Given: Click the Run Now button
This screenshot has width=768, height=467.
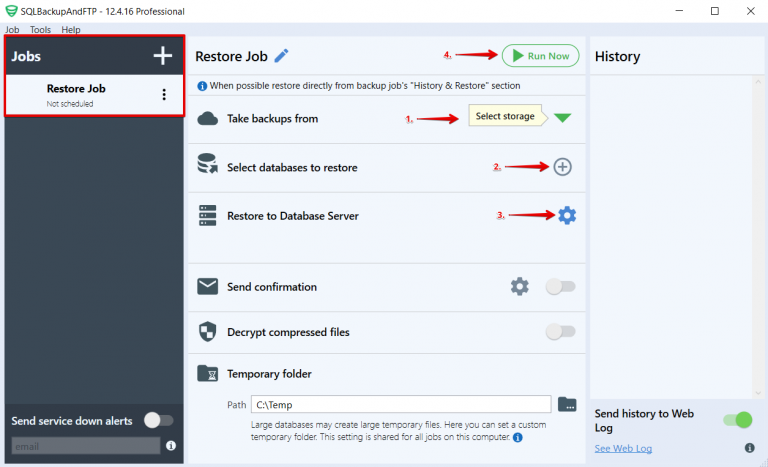Looking at the screenshot, I should [540, 56].
